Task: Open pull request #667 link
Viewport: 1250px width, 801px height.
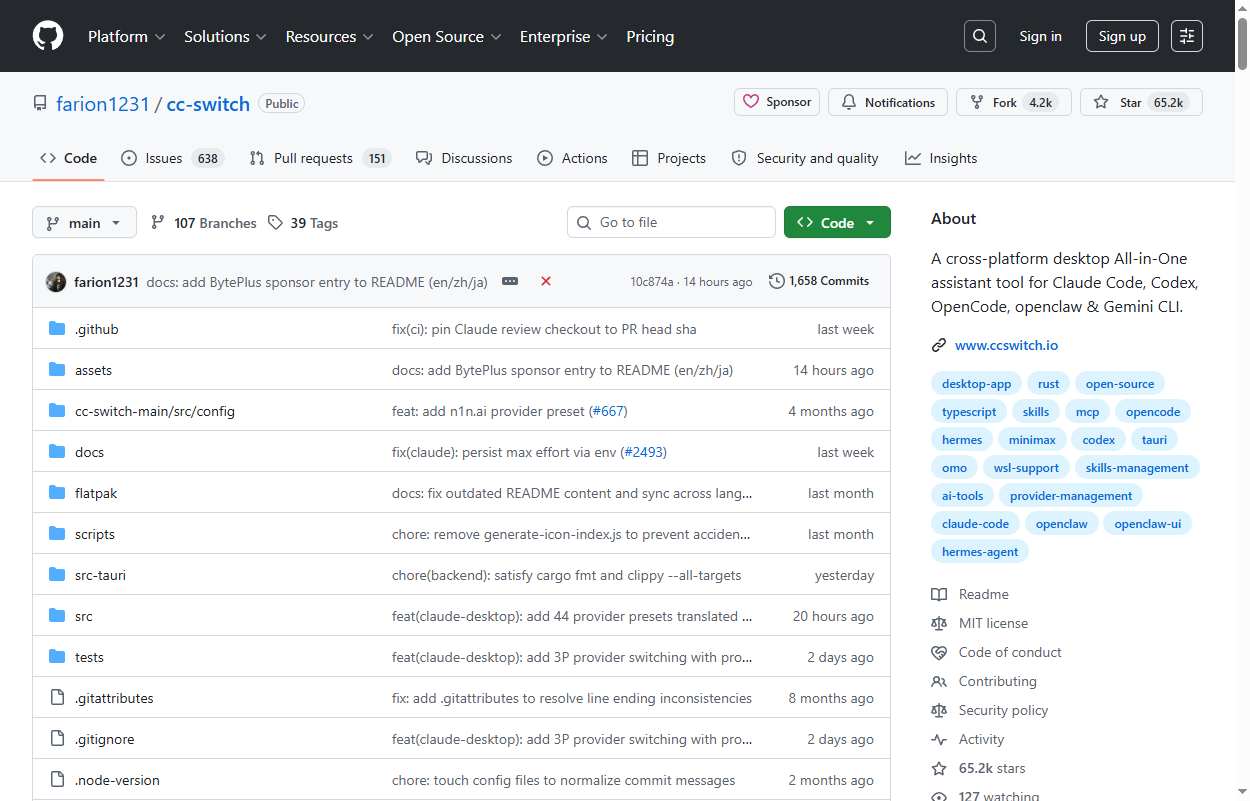Action: 609,411
